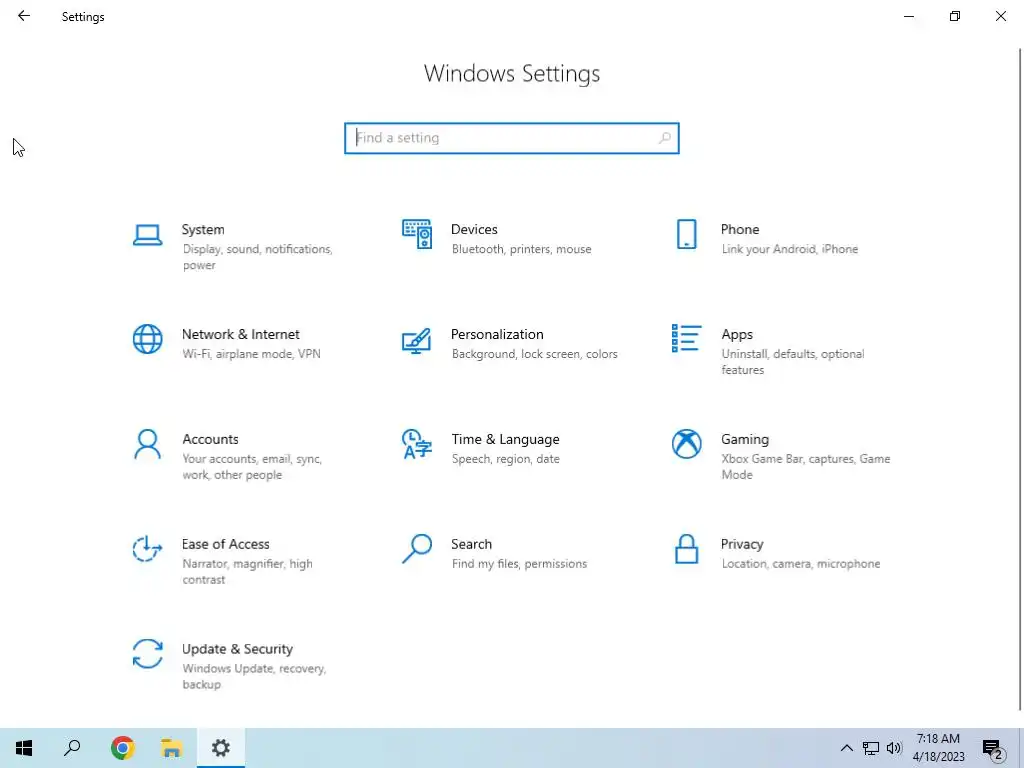This screenshot has height=768, width=1024.
Task: Click 'Wi-Fi, airplane mode, VPN' text
Action: point(251,353)
